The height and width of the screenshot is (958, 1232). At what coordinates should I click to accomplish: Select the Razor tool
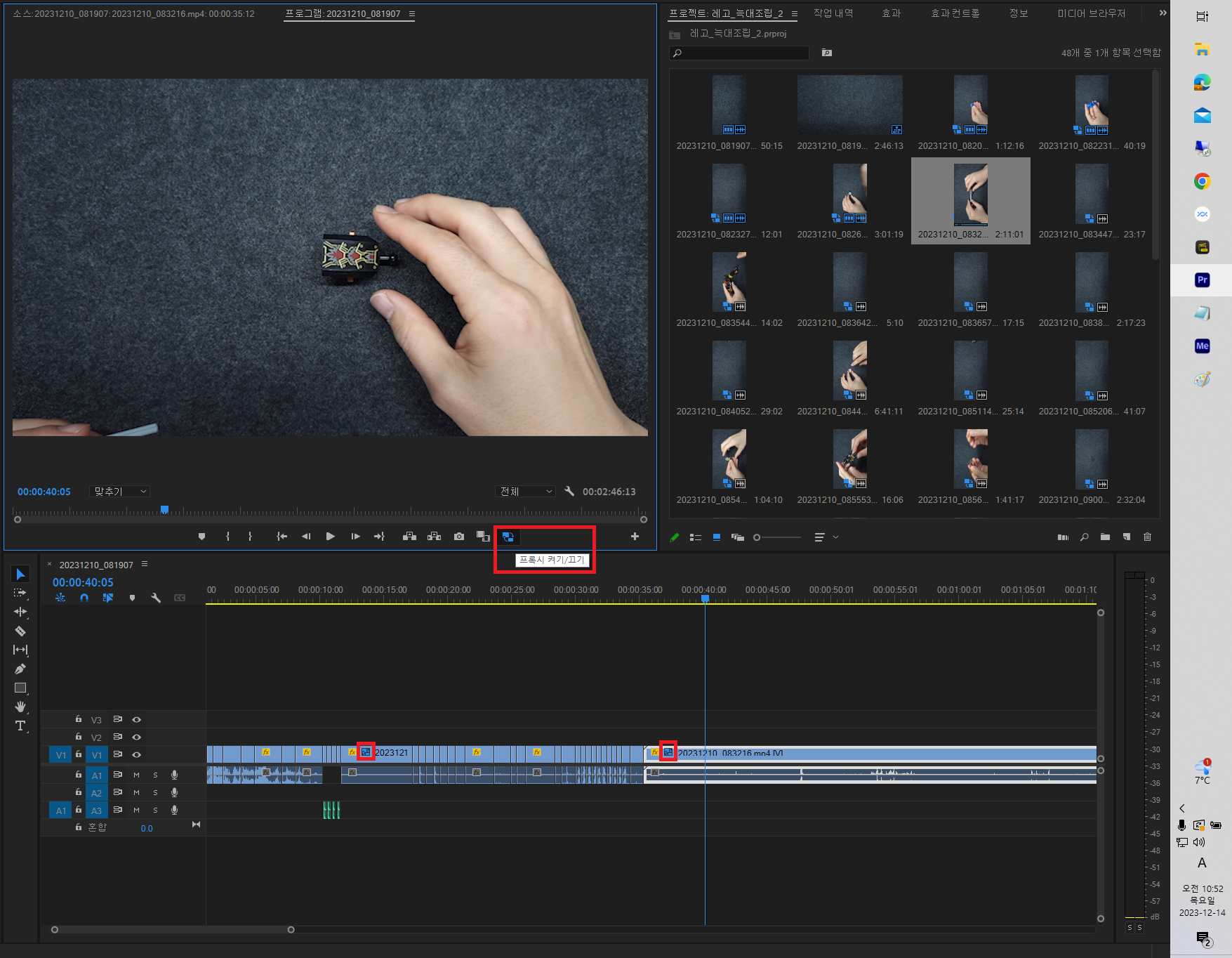pyautogui.click(x=20, y=631)
